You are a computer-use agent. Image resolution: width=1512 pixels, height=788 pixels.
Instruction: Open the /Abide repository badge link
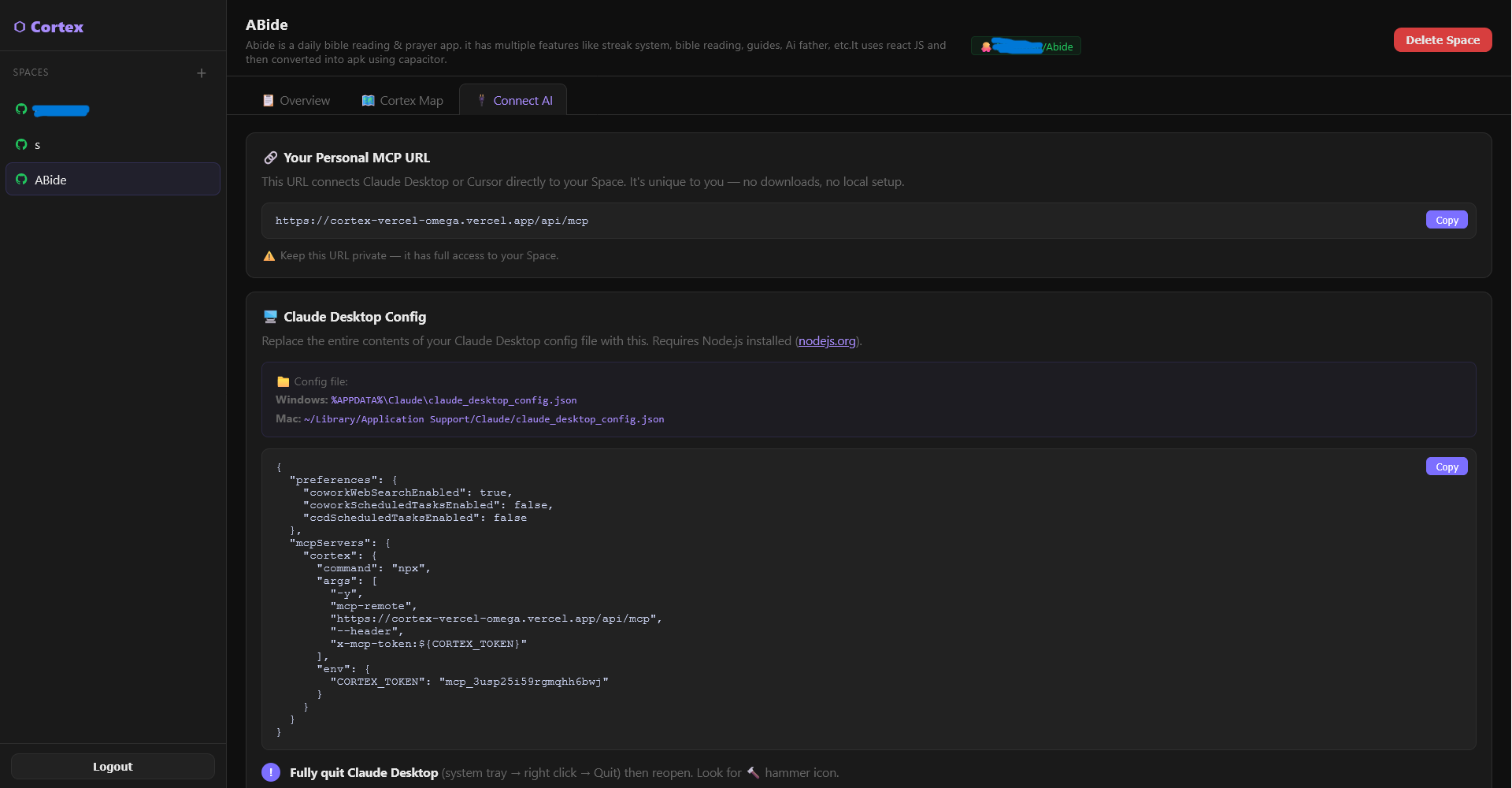pyautogui.click(x=1026, y=46)
